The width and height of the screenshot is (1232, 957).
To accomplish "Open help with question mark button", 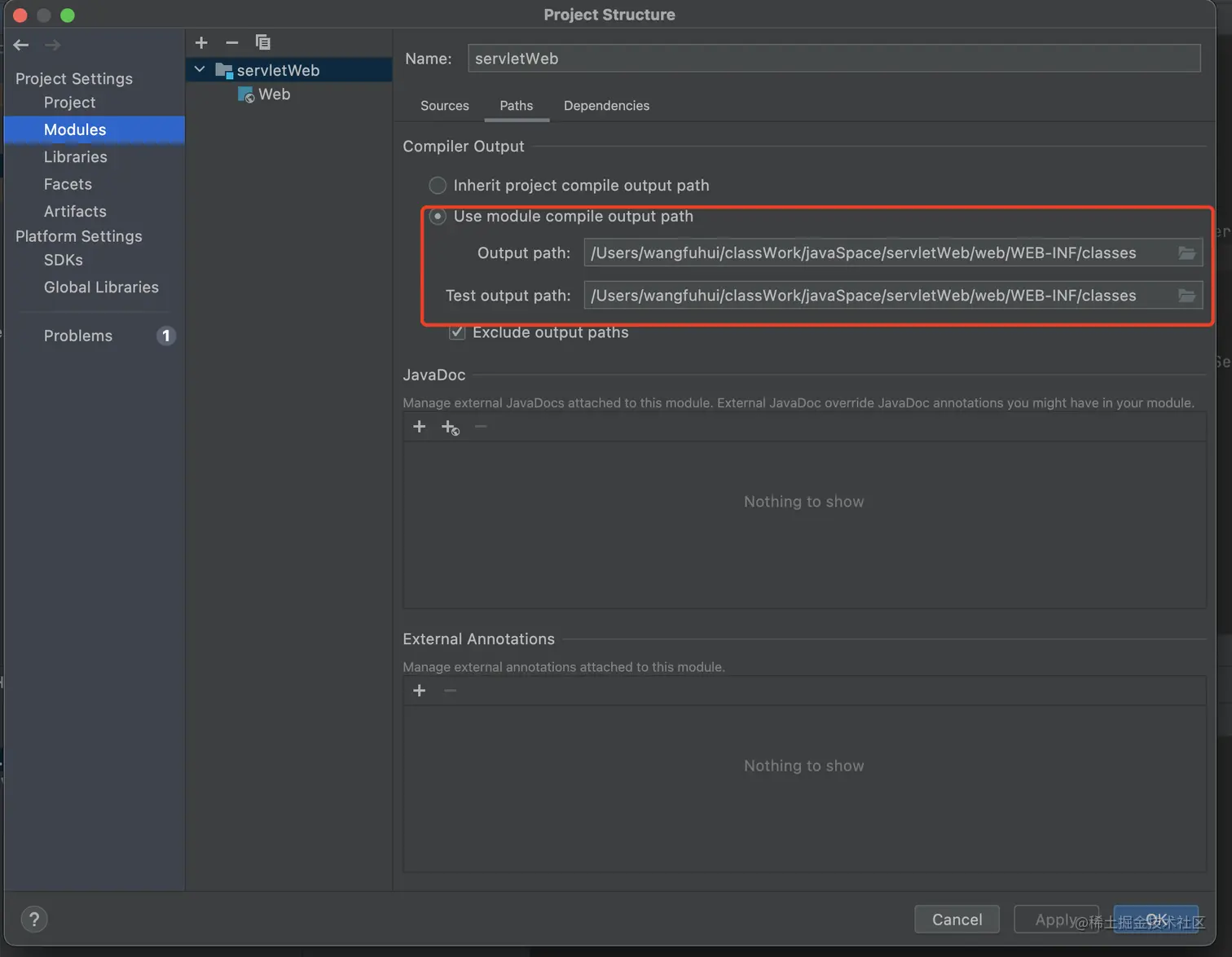I will pos(34,920).
